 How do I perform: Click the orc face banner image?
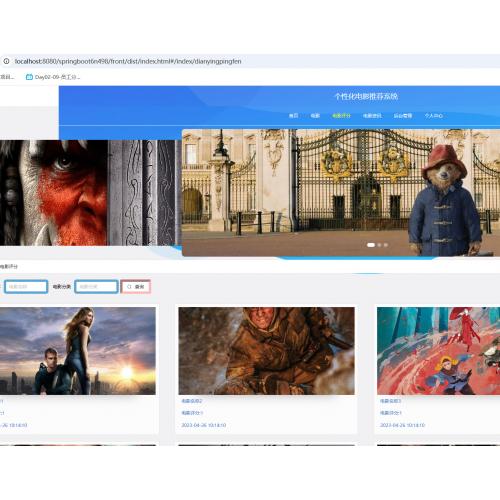91,193
